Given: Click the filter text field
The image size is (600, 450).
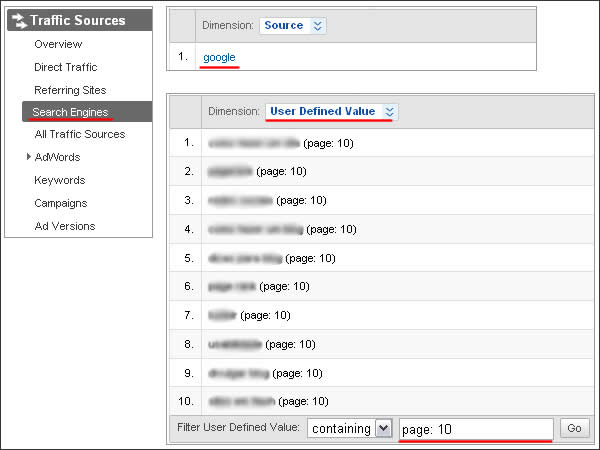Looking at the screenshot, I should tap(475, 428).
